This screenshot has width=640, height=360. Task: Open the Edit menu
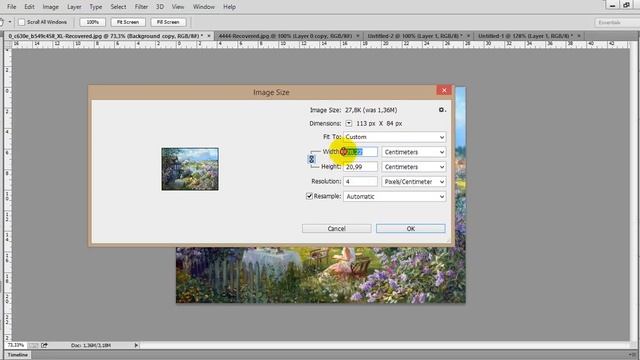[29, 7]
